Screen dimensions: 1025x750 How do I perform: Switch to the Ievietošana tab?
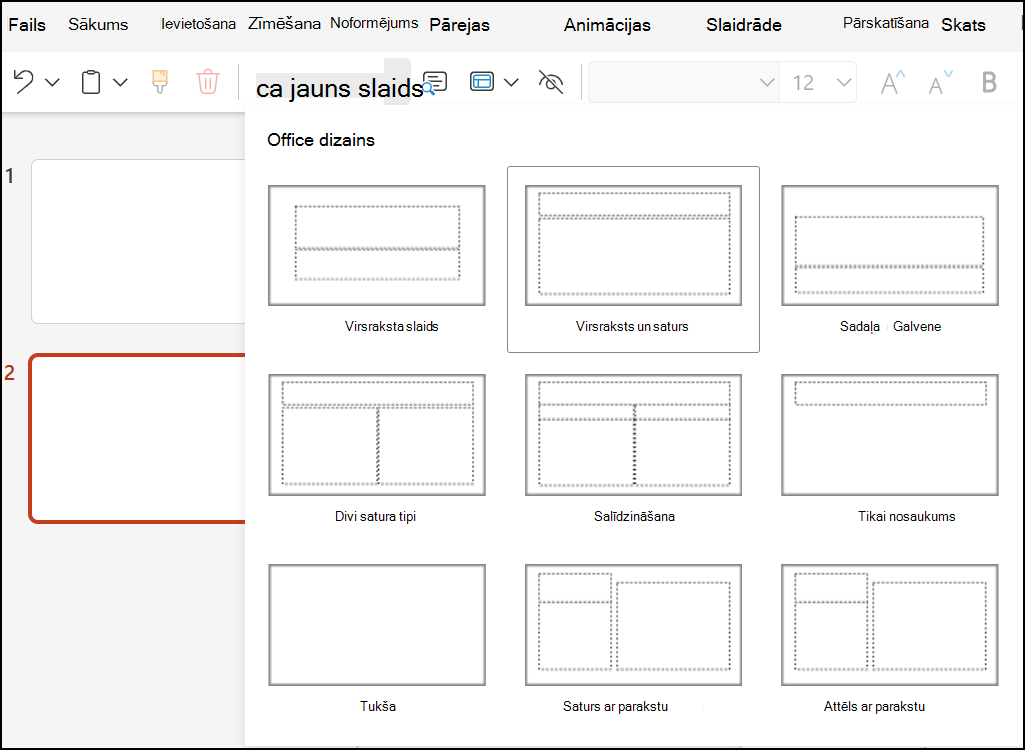pos(199,24)
